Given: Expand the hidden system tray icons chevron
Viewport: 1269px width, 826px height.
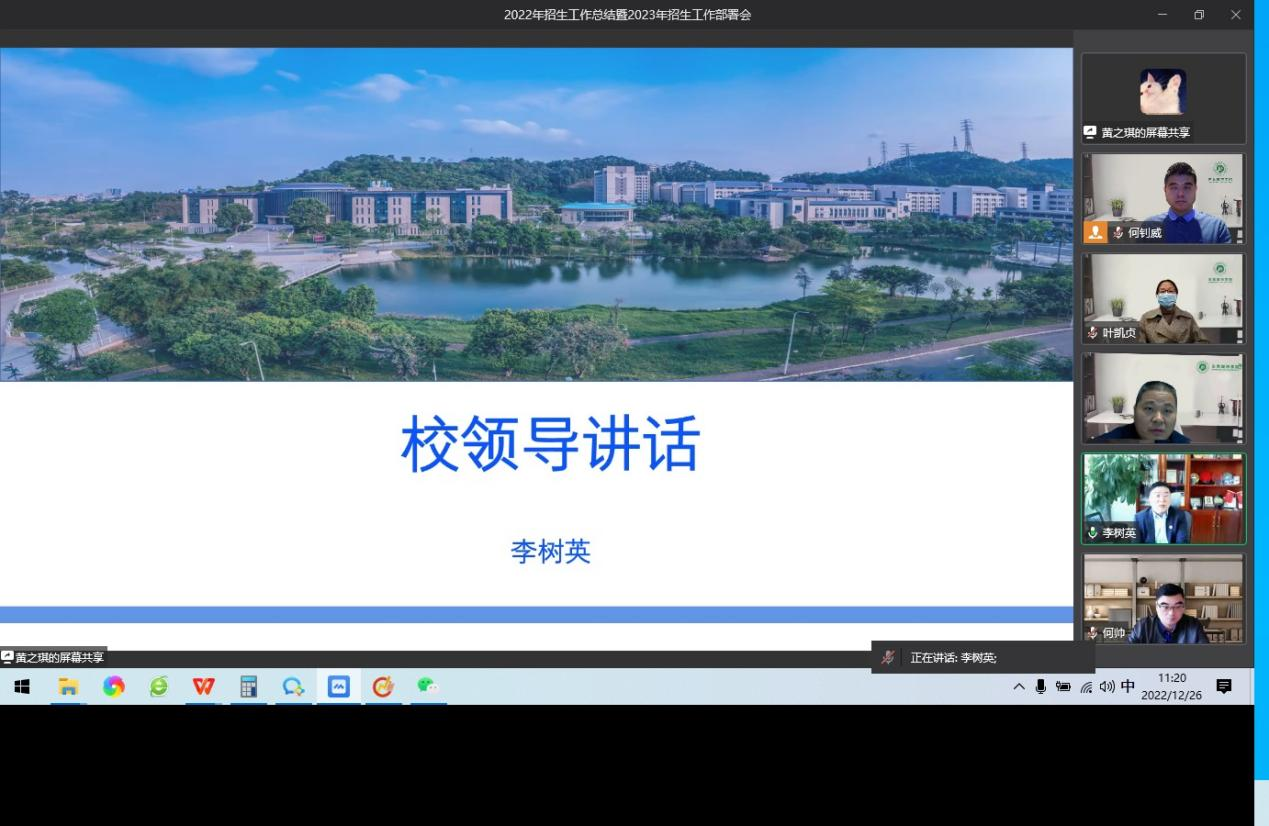Looking at the screenshot, I should 1019,686.
